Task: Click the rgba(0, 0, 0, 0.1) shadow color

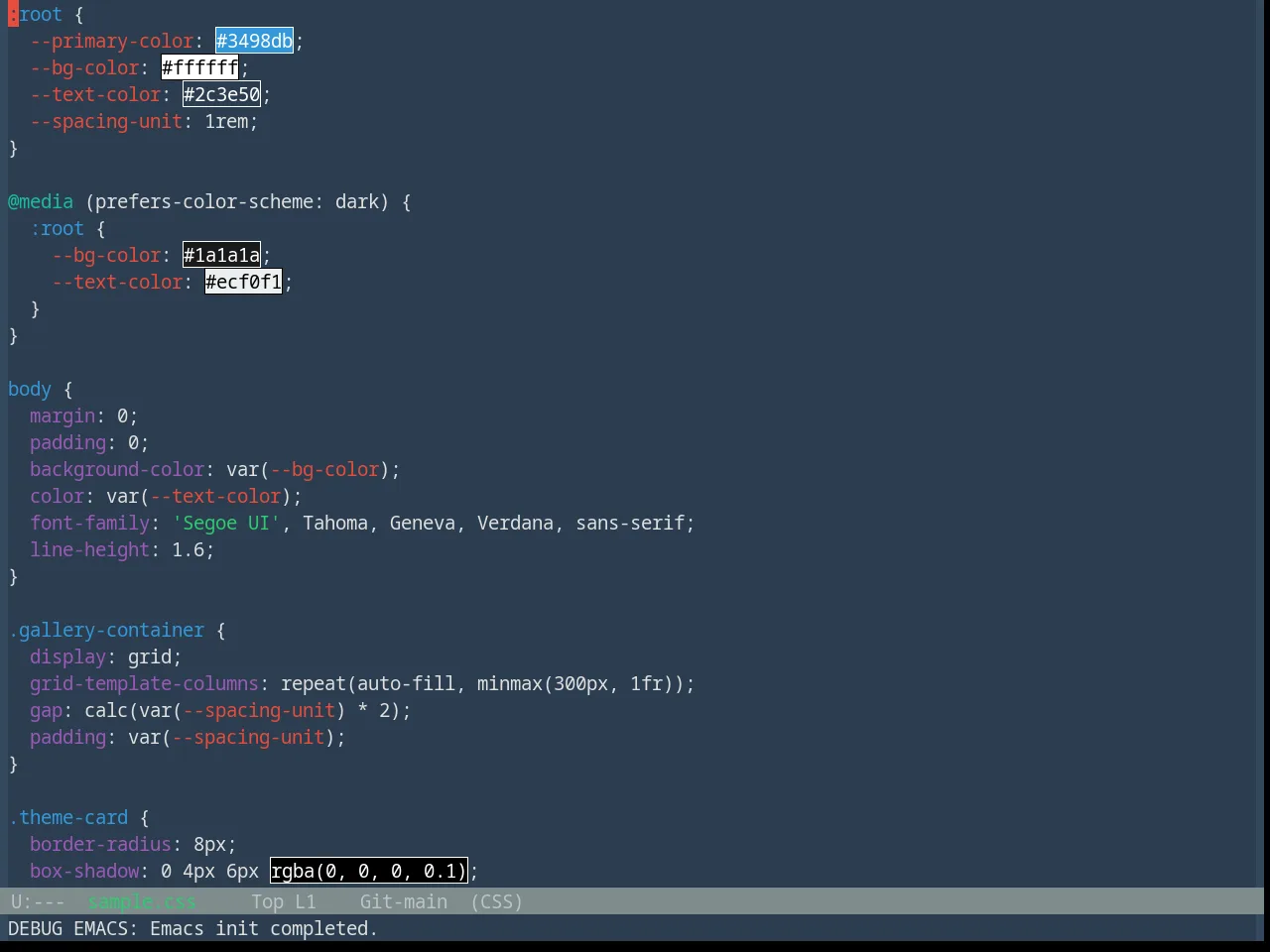Action: [369, 871]
